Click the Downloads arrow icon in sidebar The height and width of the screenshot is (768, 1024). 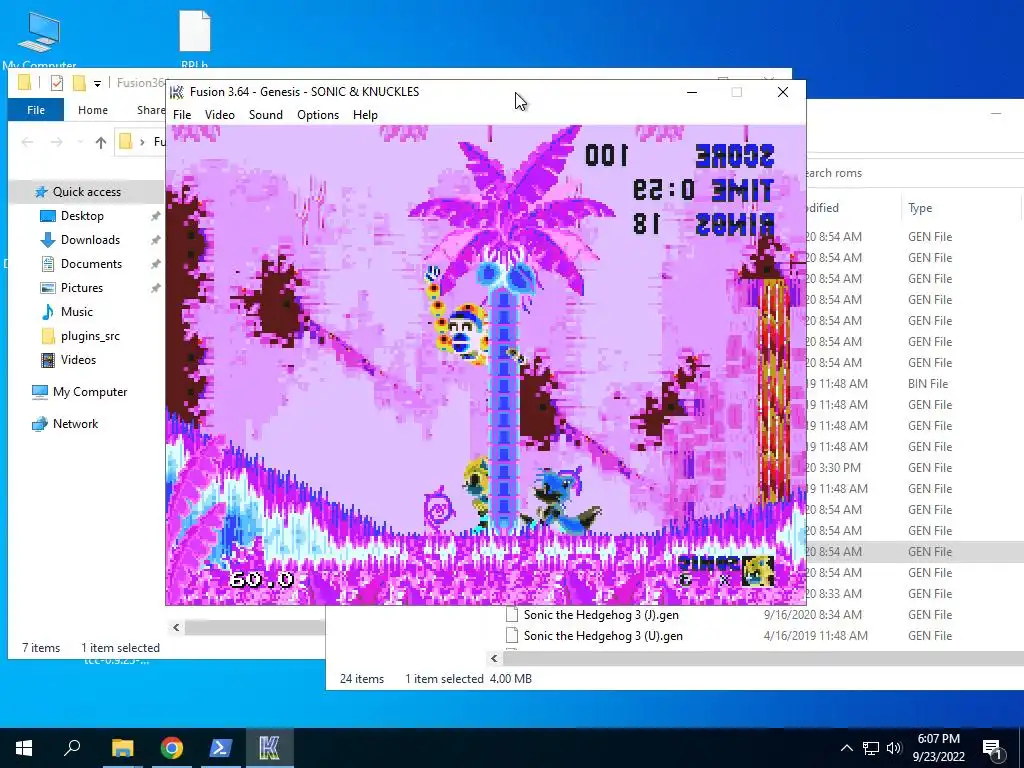coord(48,240)
